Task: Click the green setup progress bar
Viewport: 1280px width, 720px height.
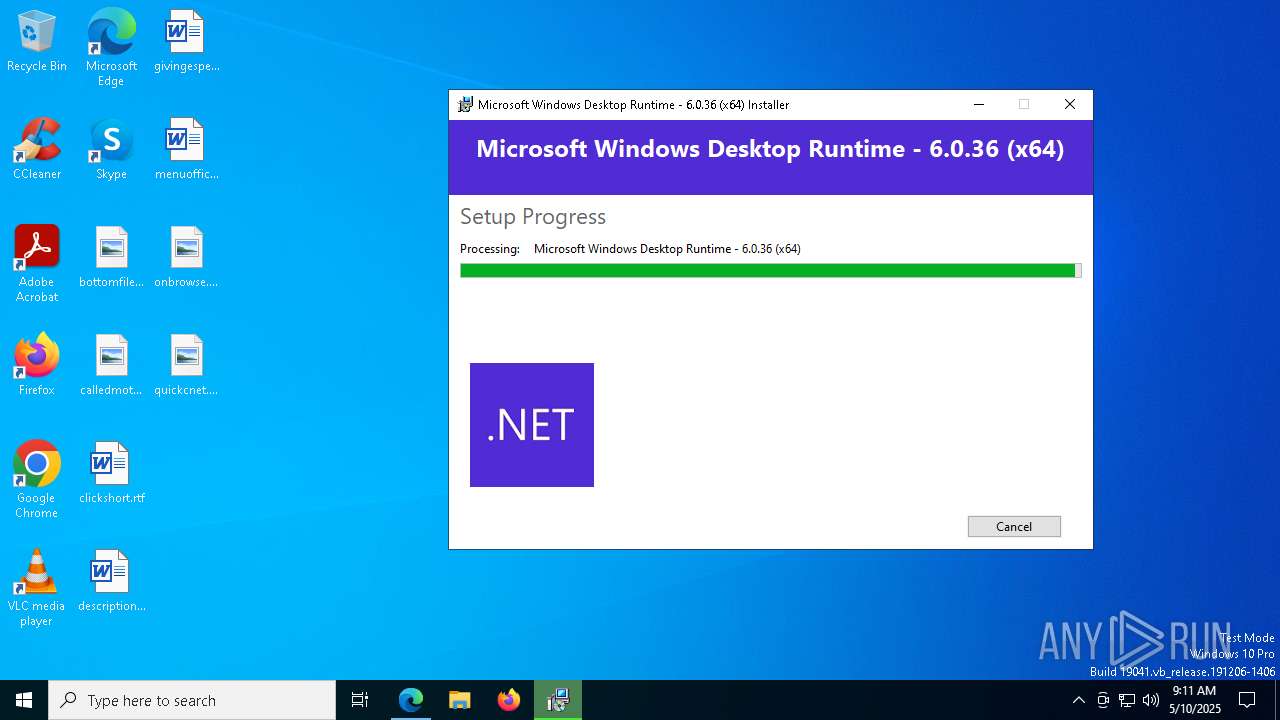Action: 770,271
